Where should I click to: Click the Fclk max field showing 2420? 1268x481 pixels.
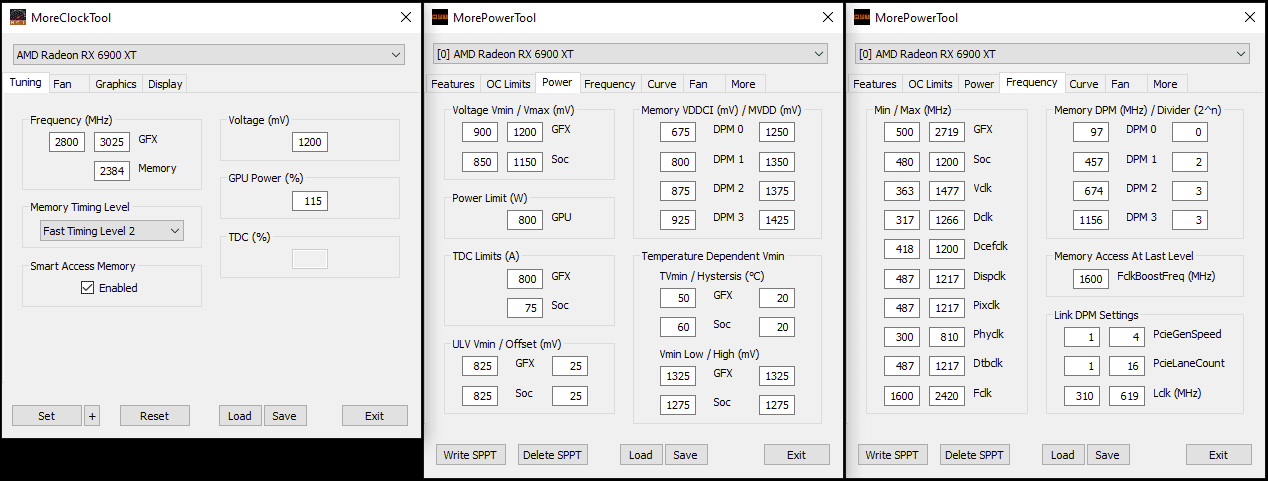pyautogui.click(x=947, y=396)
